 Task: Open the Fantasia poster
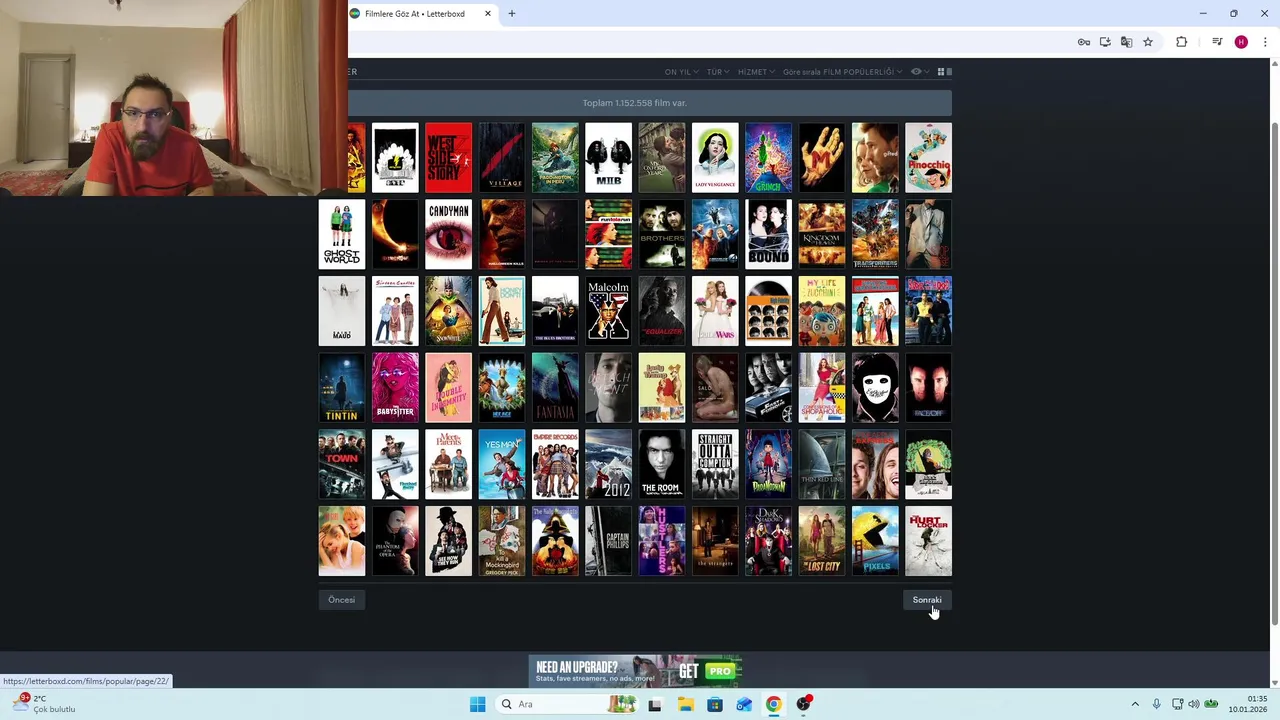point(555,388)
